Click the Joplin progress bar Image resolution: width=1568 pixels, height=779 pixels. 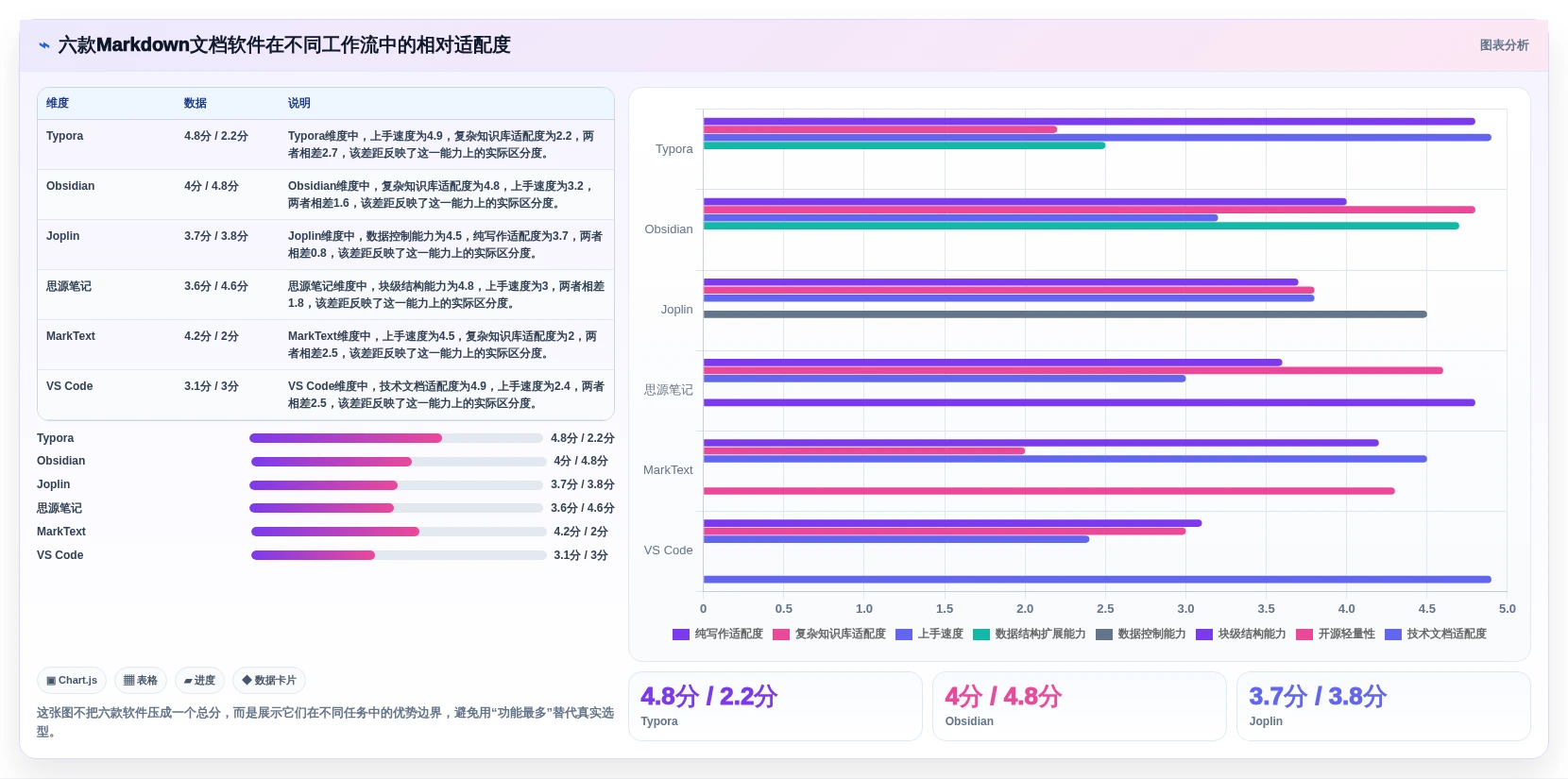(x=396, y=485)
